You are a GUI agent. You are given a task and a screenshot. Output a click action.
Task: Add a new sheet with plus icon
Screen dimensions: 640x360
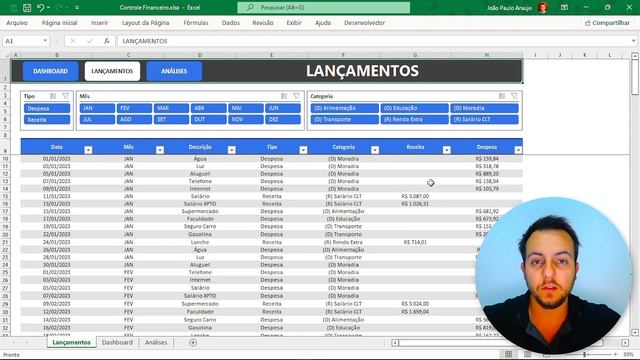193,343
